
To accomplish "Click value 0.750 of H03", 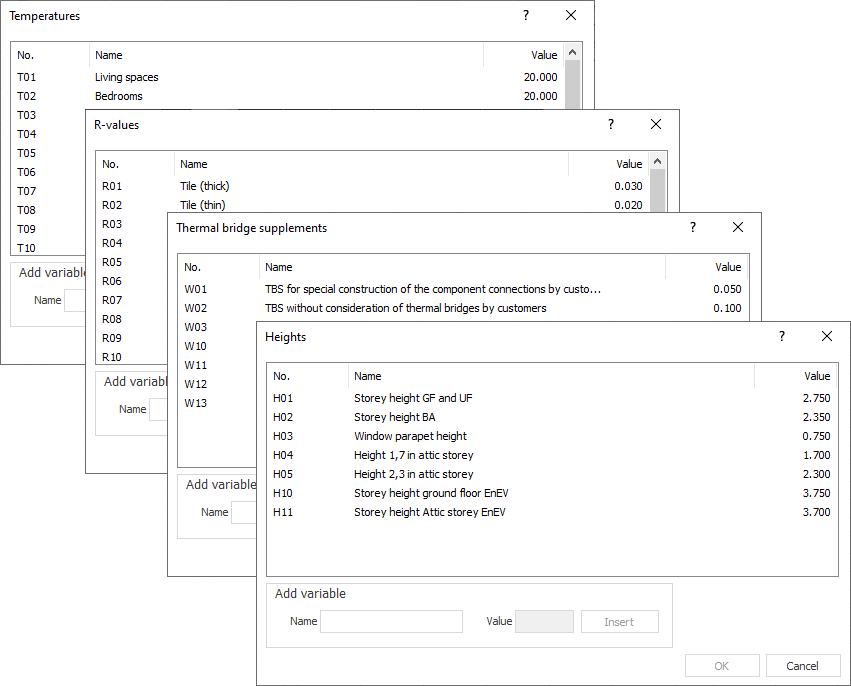I will click(x=816, y=436).
